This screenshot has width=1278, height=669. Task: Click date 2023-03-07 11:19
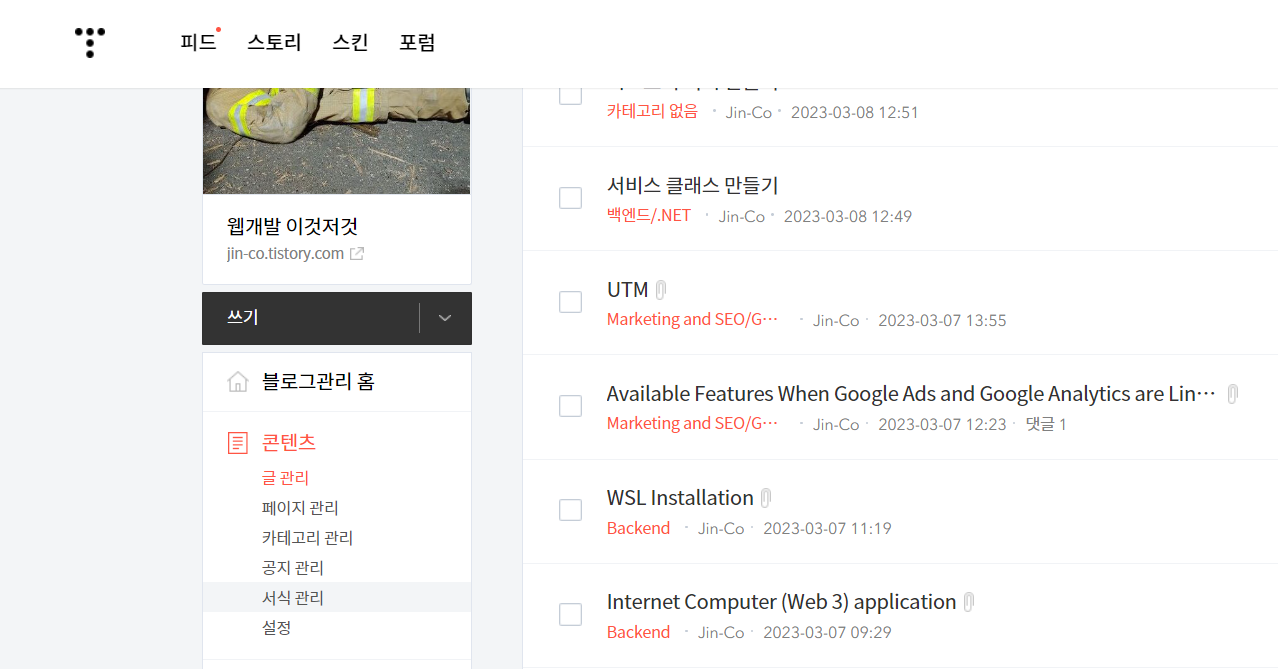[827, 529]
